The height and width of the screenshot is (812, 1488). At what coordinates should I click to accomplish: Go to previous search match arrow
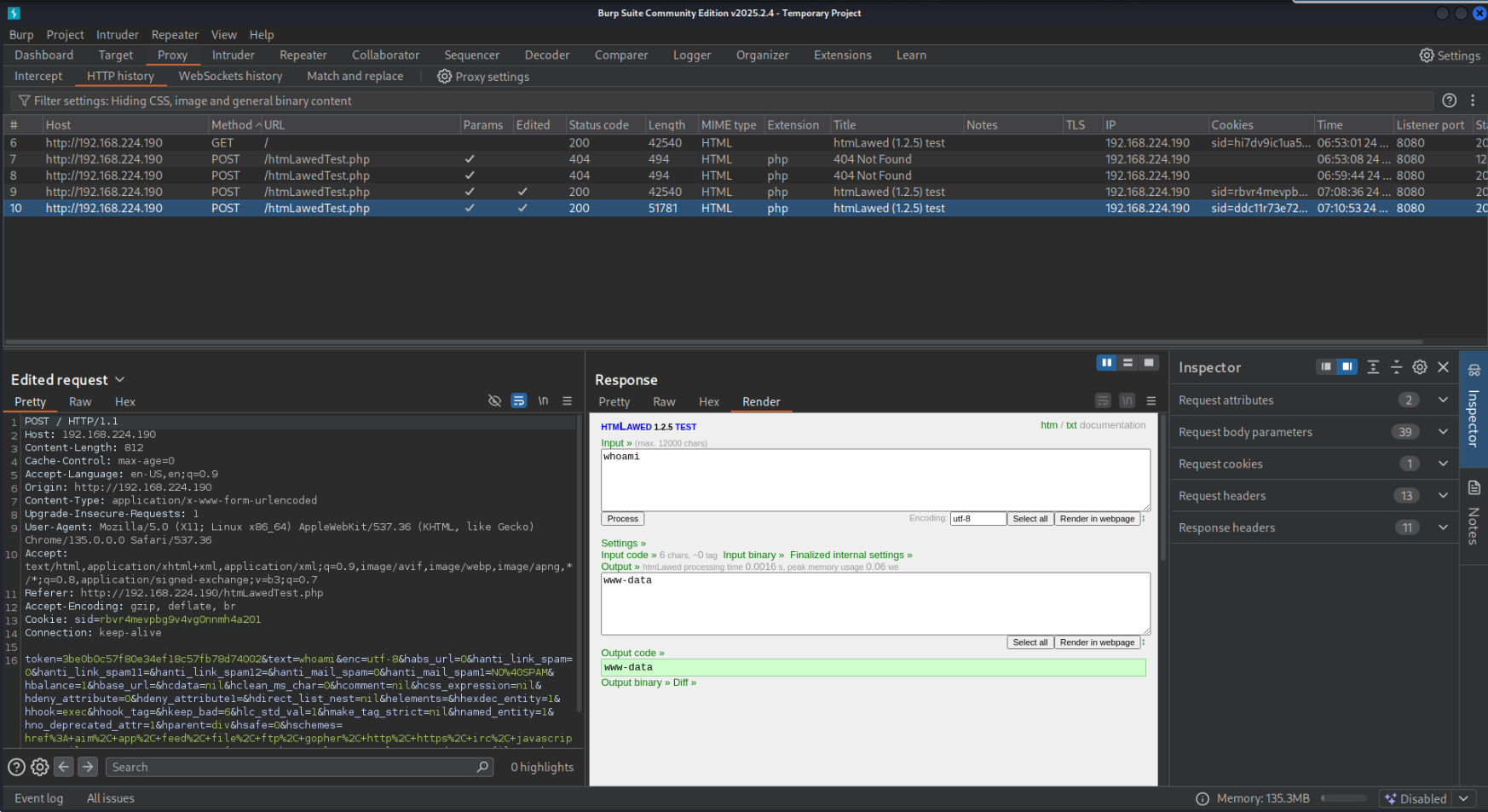pyautogui.click(x=64, y=767)
